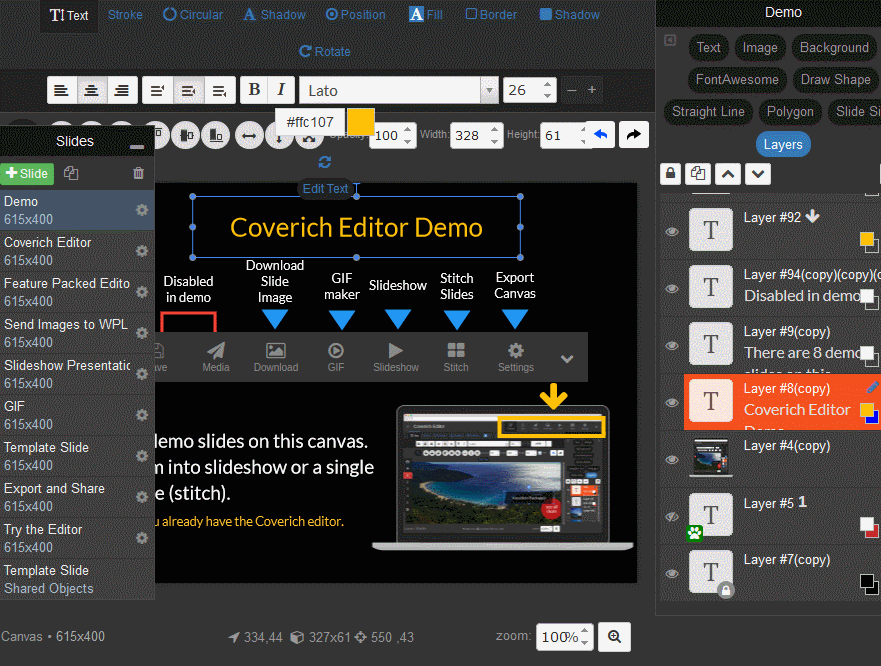
Task: Click the Polygon button
Action: click(790, 112)
